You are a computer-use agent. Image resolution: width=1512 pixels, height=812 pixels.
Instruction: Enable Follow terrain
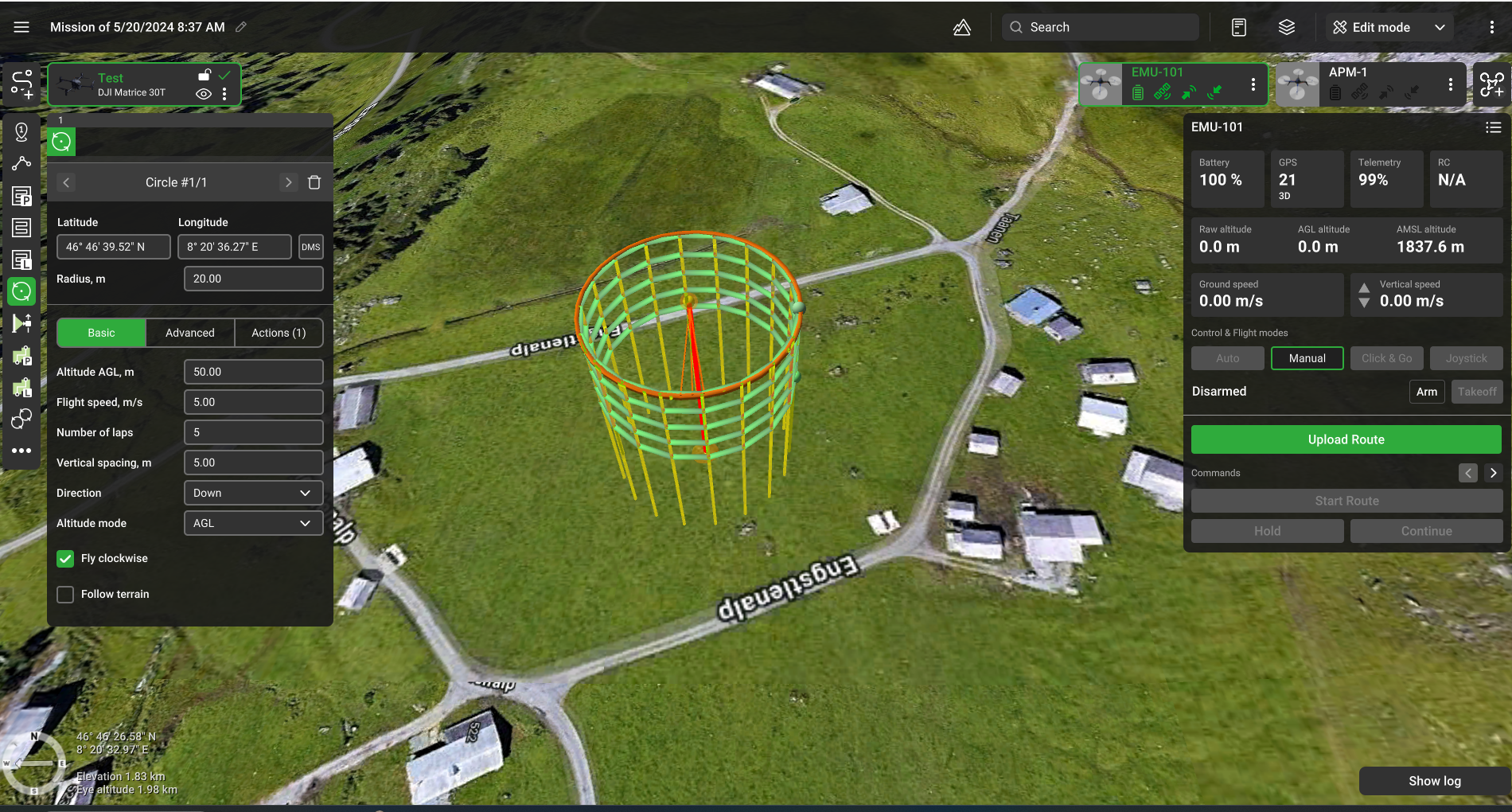65,595
